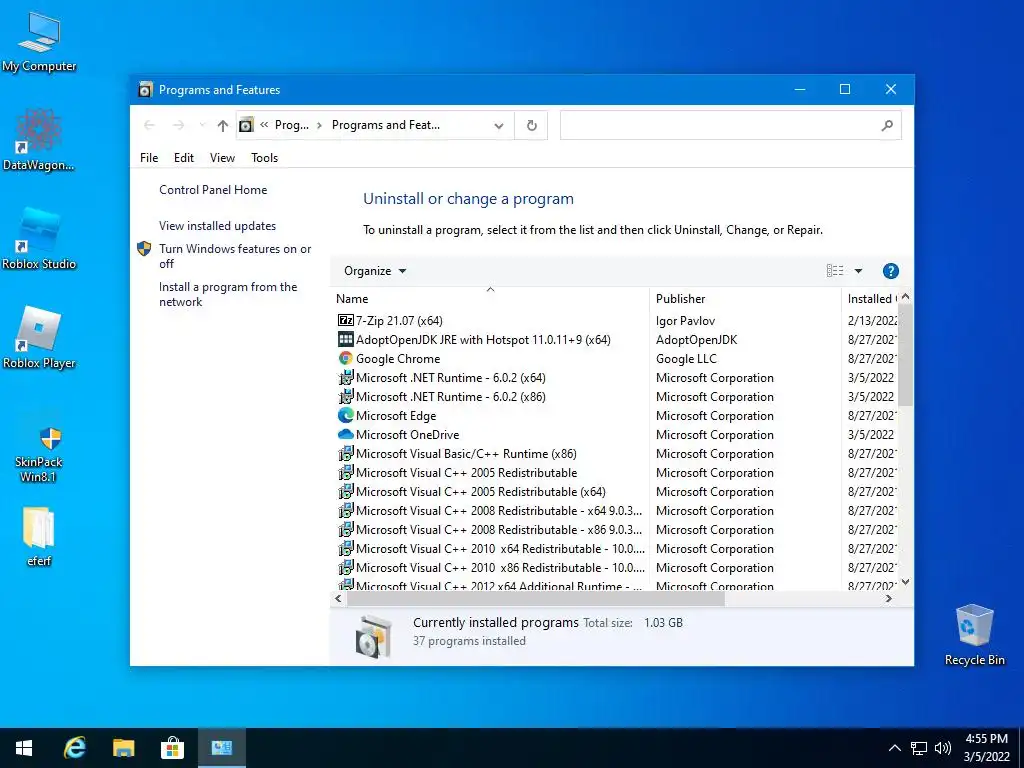
Task: Click the address bar breadcrumb chevrons
Action: (x=264, y=125)
